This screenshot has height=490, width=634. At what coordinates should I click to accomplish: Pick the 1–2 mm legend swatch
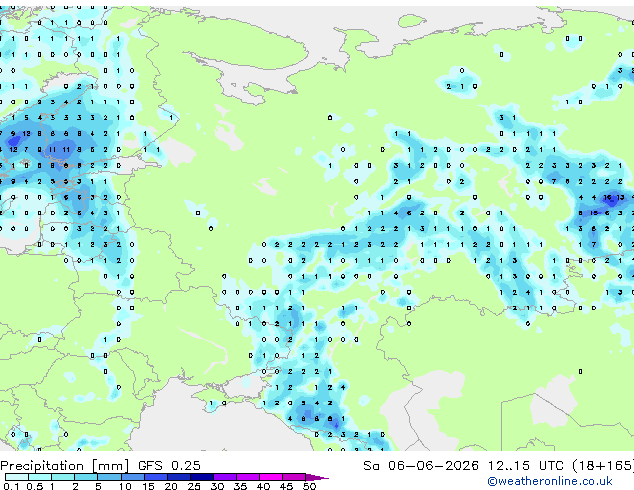(63, 477)
